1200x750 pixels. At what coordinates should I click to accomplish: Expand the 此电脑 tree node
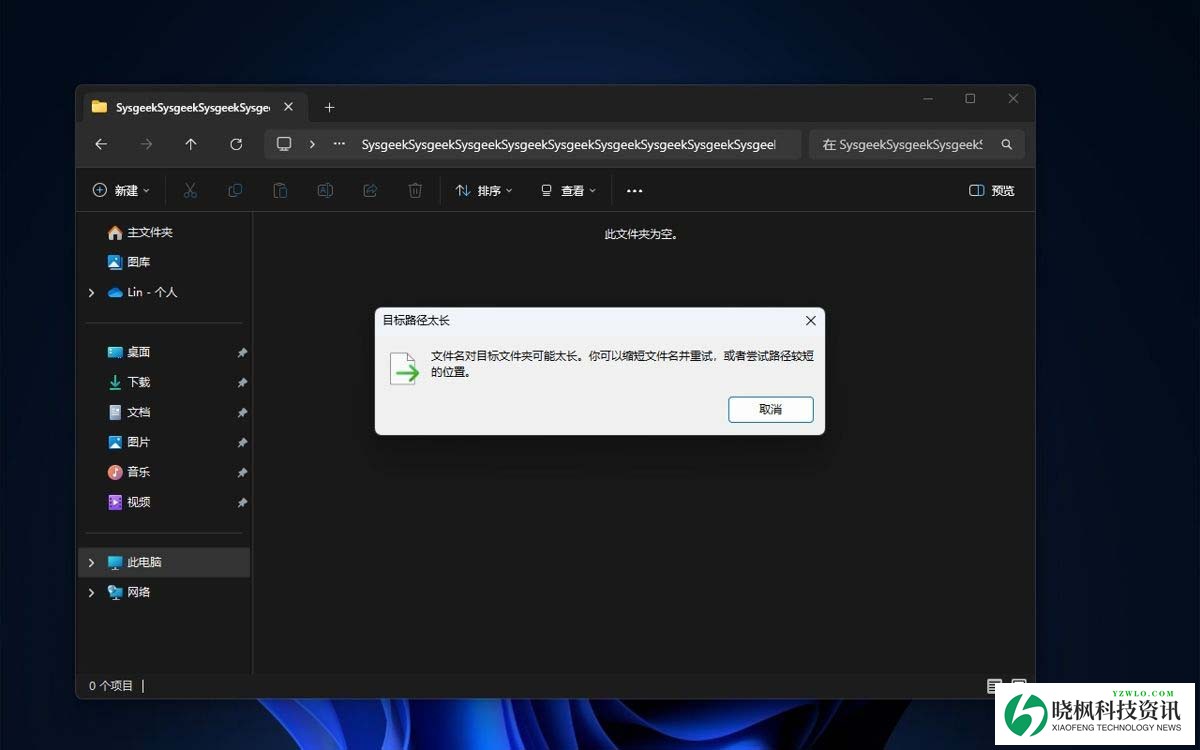point(91,563)
